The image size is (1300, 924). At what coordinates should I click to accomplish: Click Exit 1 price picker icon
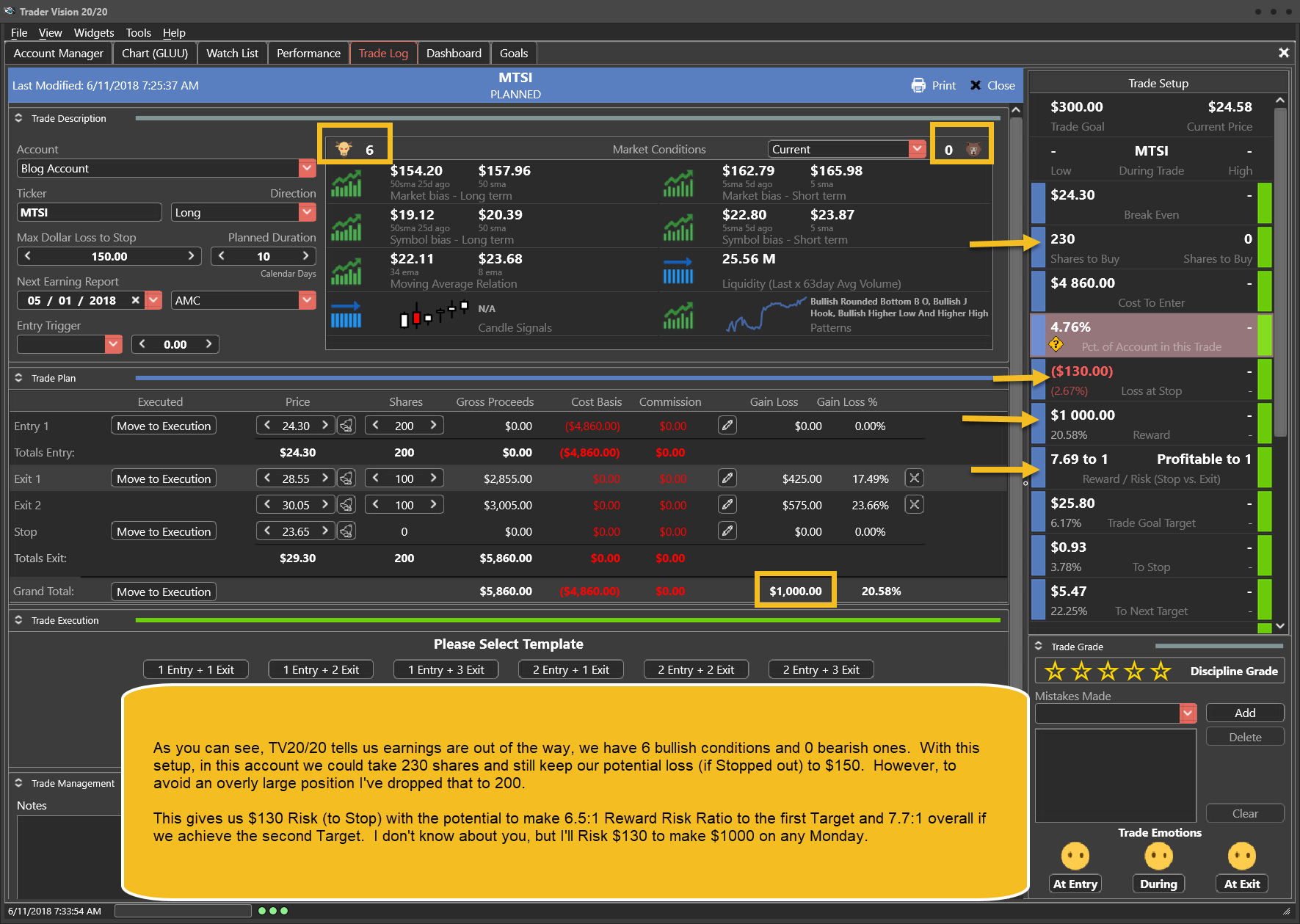[347, 479]
